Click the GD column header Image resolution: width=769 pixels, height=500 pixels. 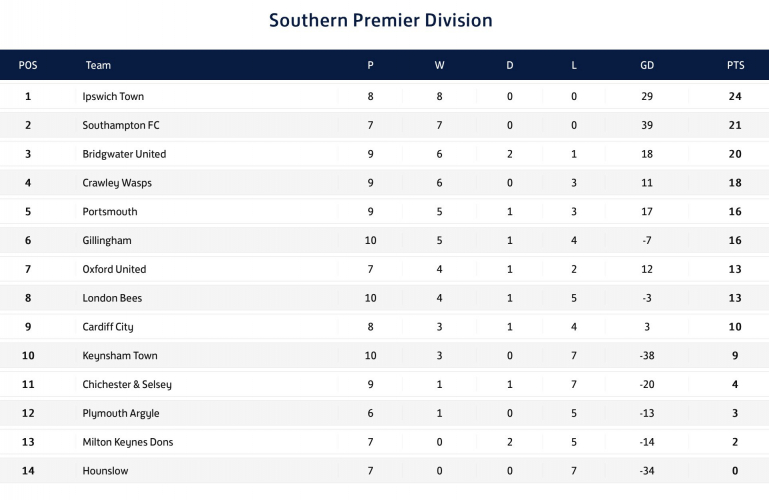pos(647,65)
